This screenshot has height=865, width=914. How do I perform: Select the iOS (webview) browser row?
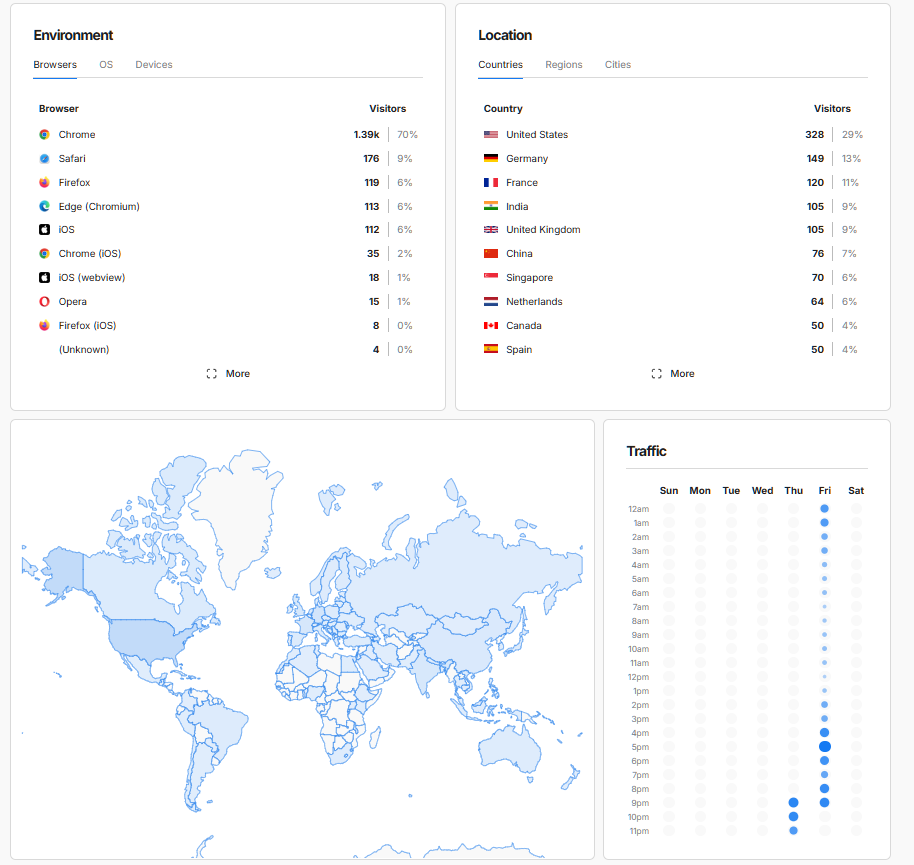(92, 278)
